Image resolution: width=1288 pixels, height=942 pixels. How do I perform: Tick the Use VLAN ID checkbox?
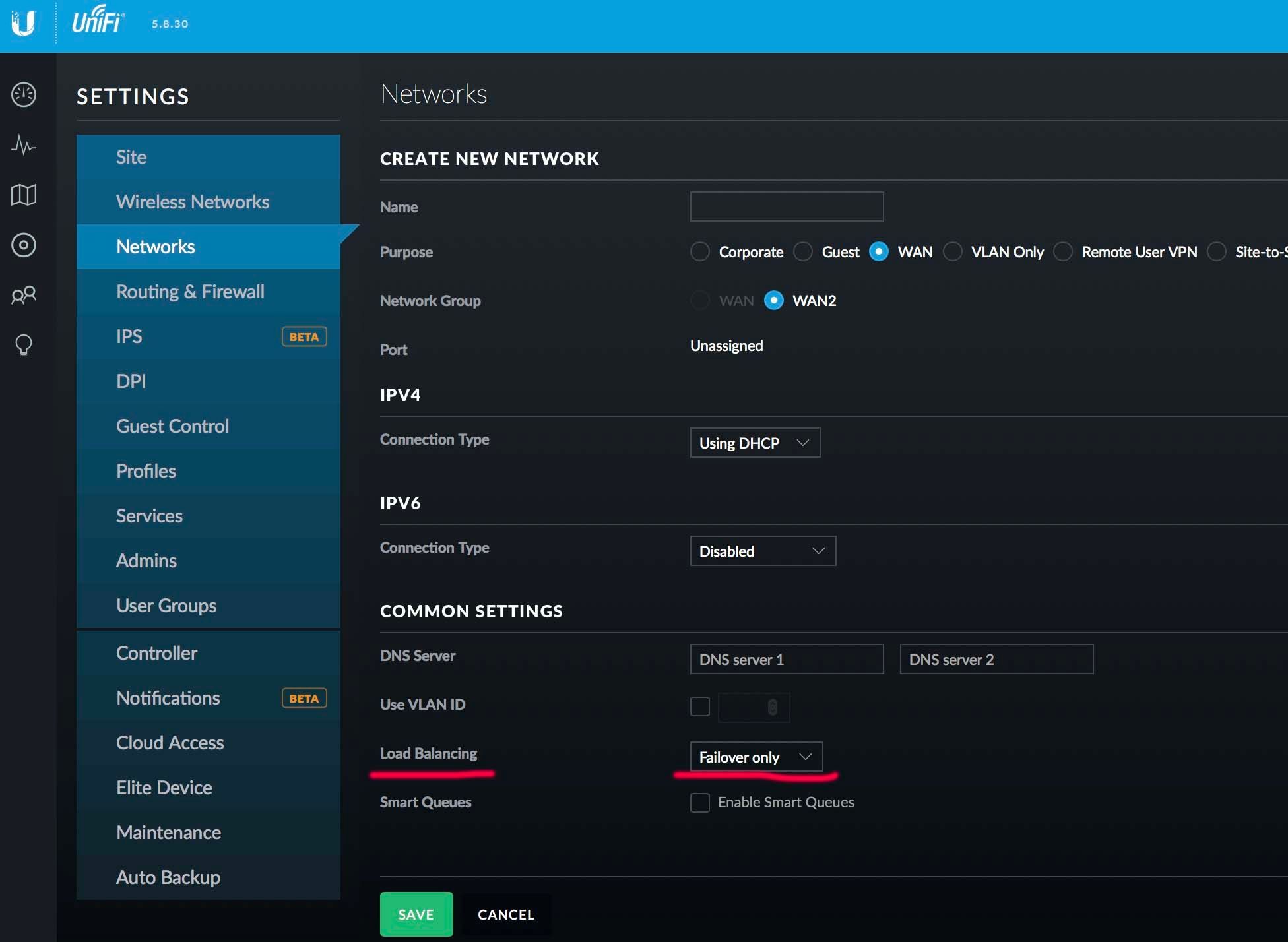point(699,706)
